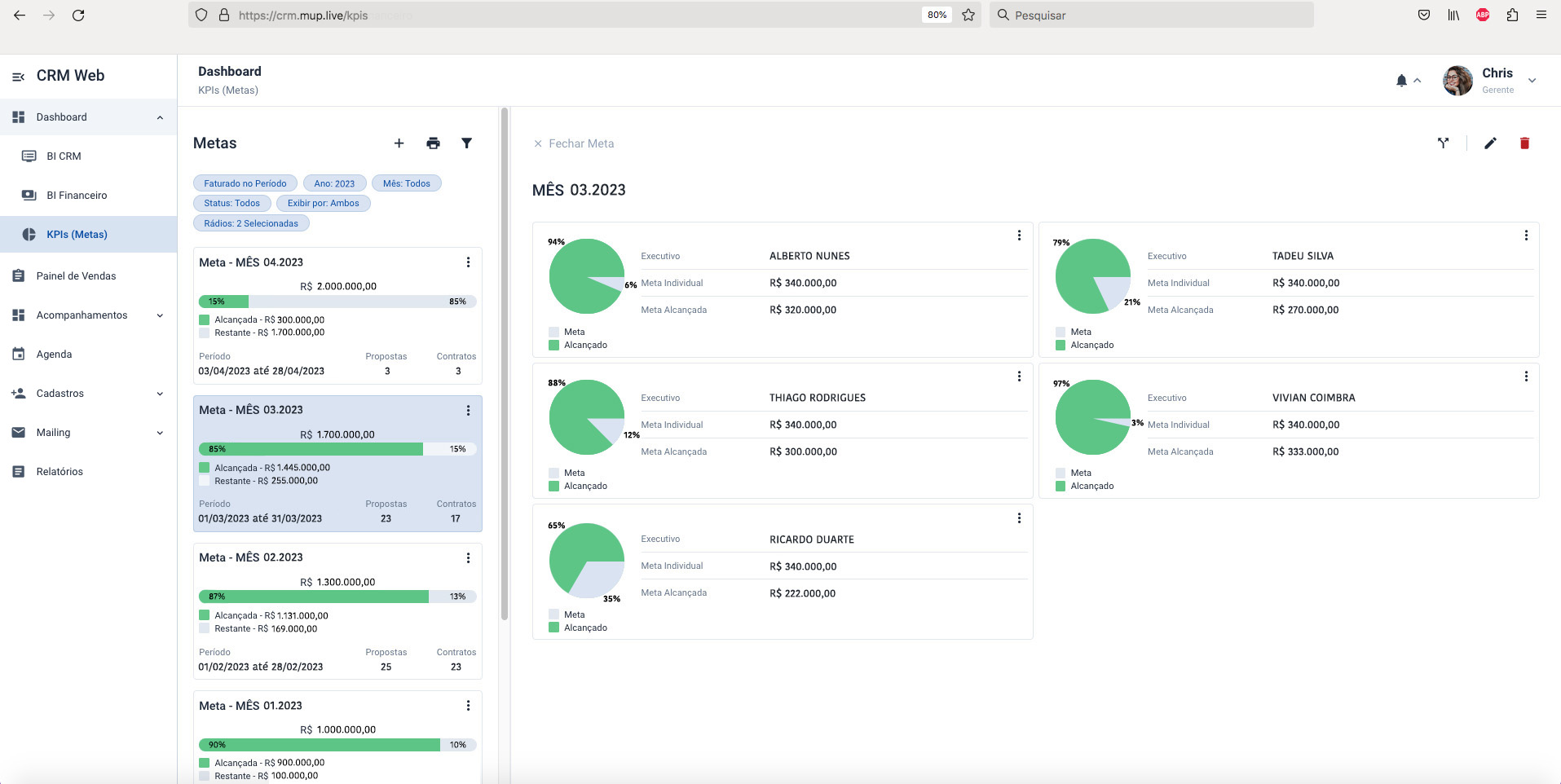Collapse the CRM Web sidebar menu icon

[18, 77]
